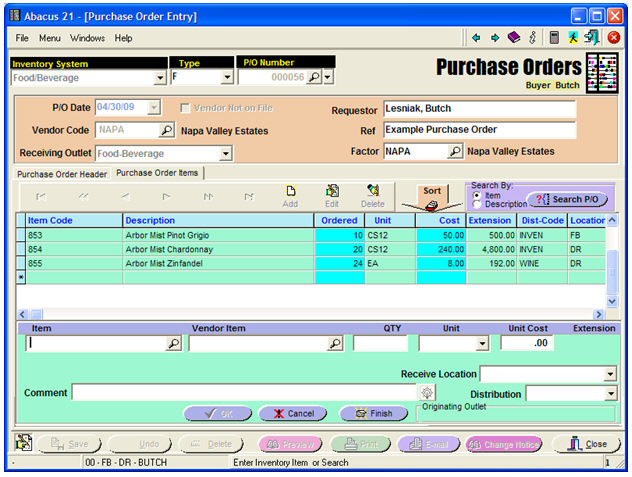Click the Factor field search magnifier
Viewport: 632px width, 477px height.
[x=455, y=152]
